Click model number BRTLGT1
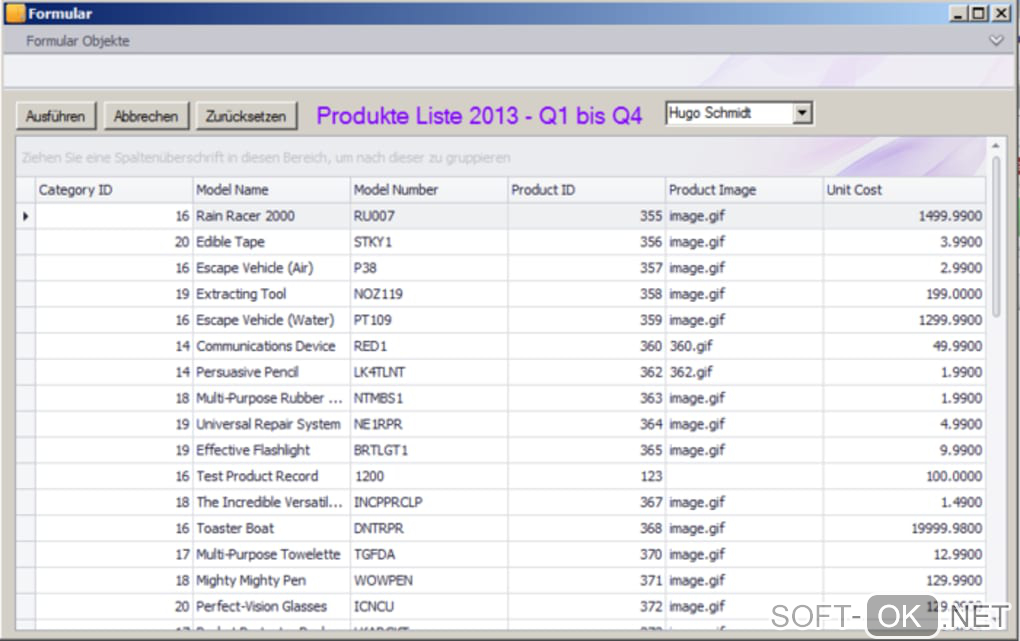Image resolution: width=1020 pixels, height=641 pixels. [x=381, y=450]
